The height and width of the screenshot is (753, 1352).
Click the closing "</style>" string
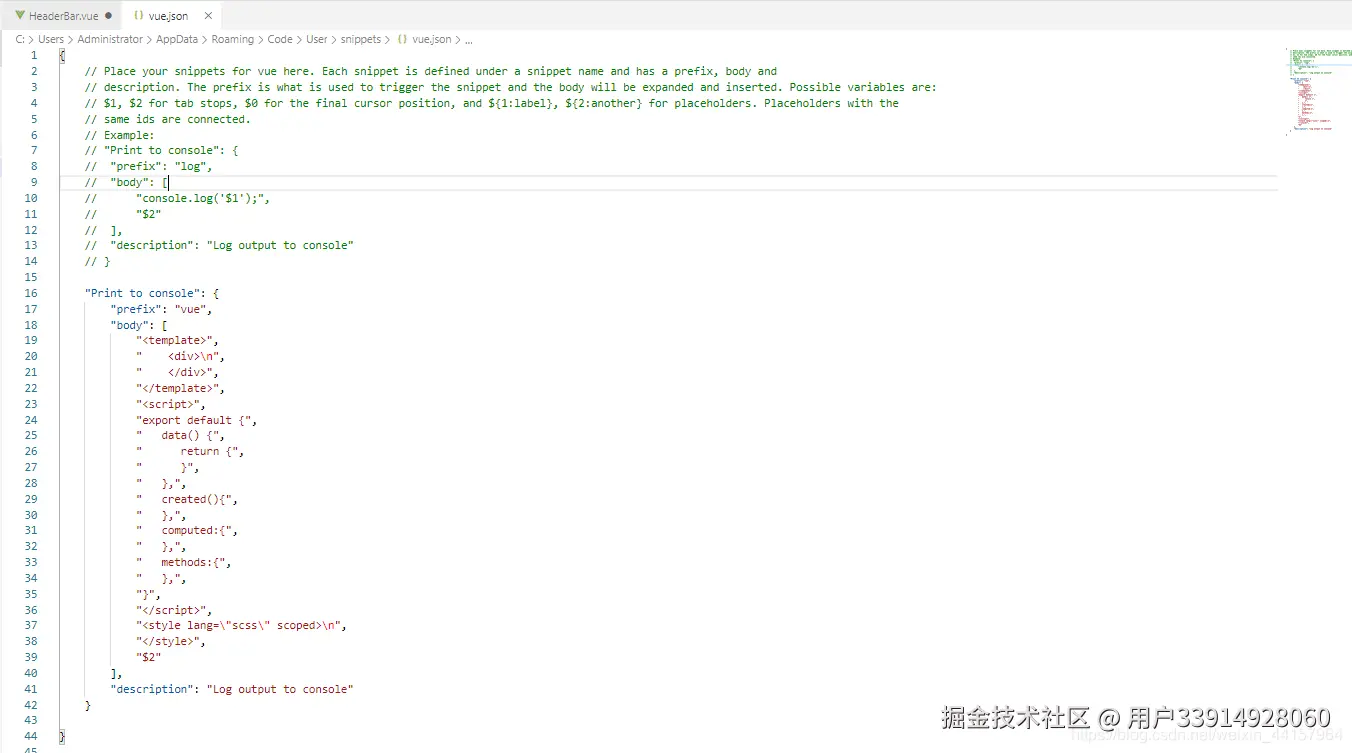tap(168, 641)
